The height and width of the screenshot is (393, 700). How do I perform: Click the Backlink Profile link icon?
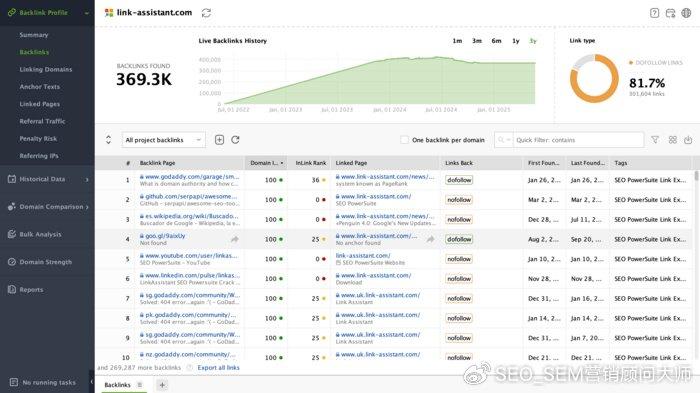click(x=12, y=13)
